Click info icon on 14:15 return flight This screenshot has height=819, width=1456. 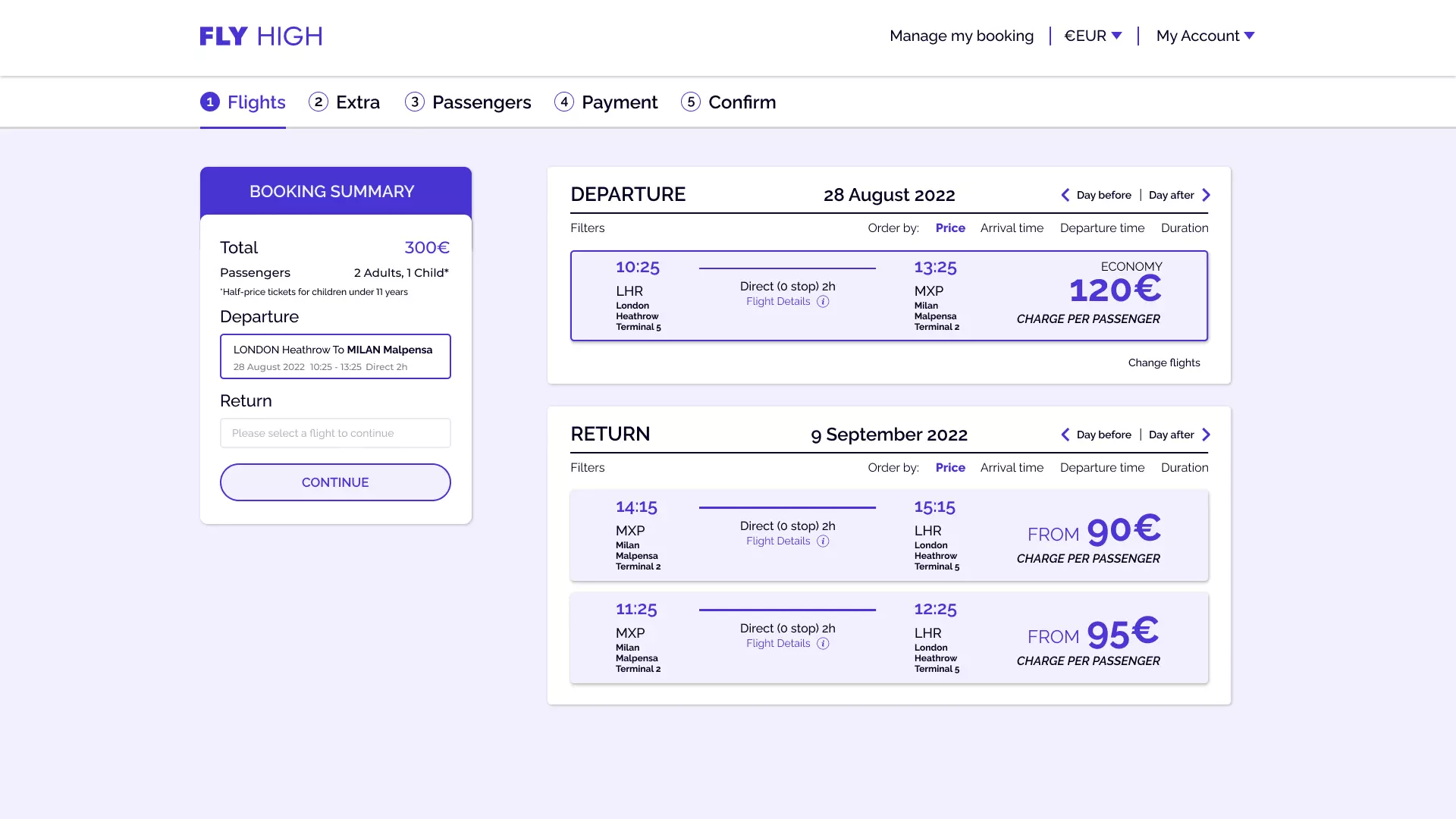[823, 541]
